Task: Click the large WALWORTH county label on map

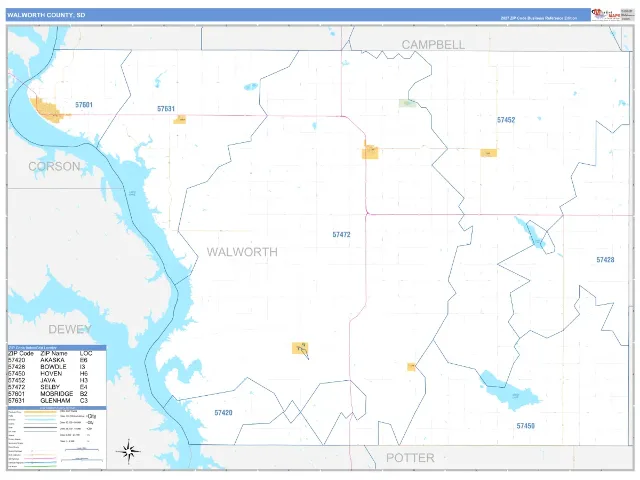Action: point(242,252)
